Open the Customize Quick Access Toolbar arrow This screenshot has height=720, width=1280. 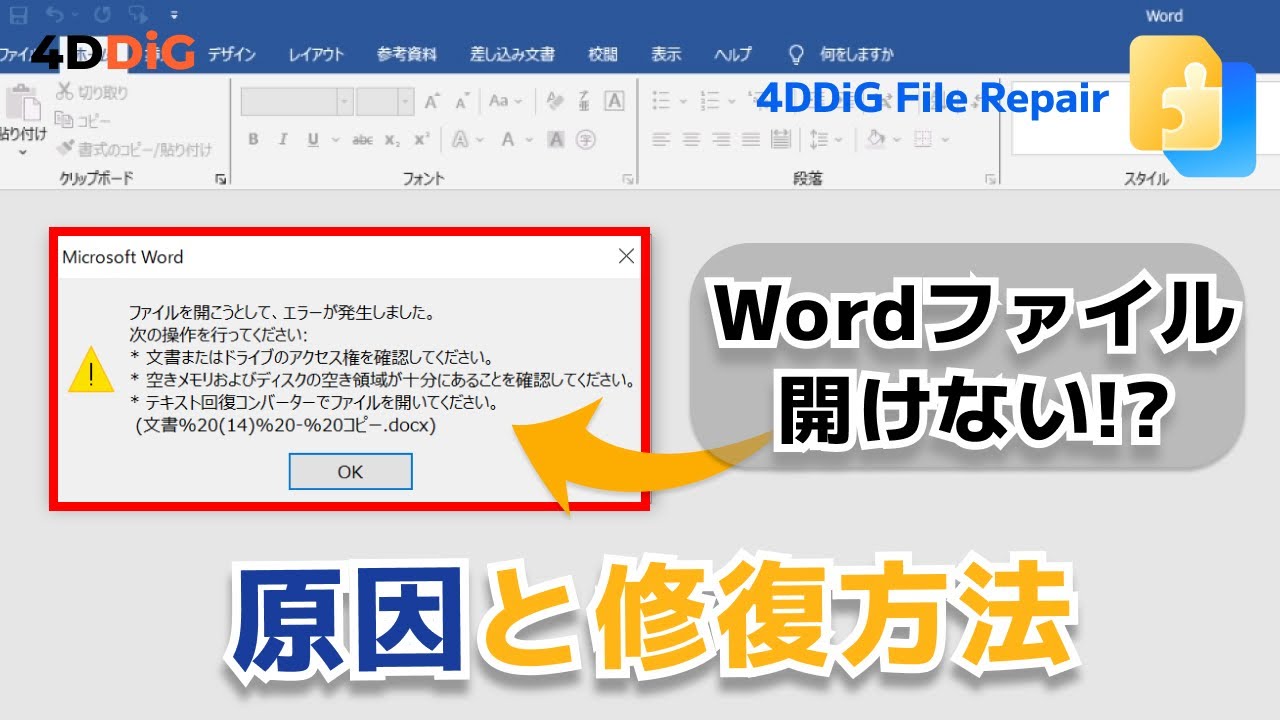[174, 16]
